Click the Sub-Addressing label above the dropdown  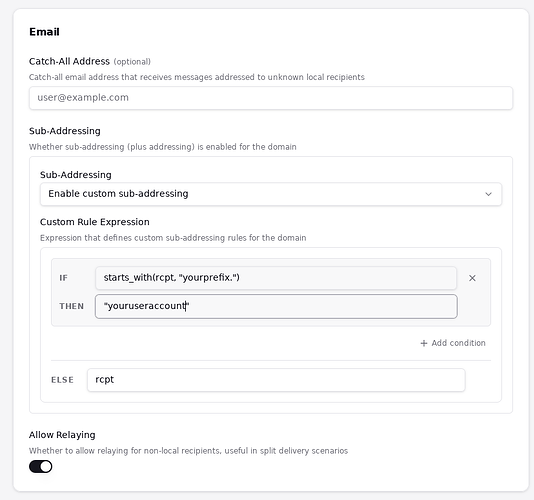click(x=76, y=175)
